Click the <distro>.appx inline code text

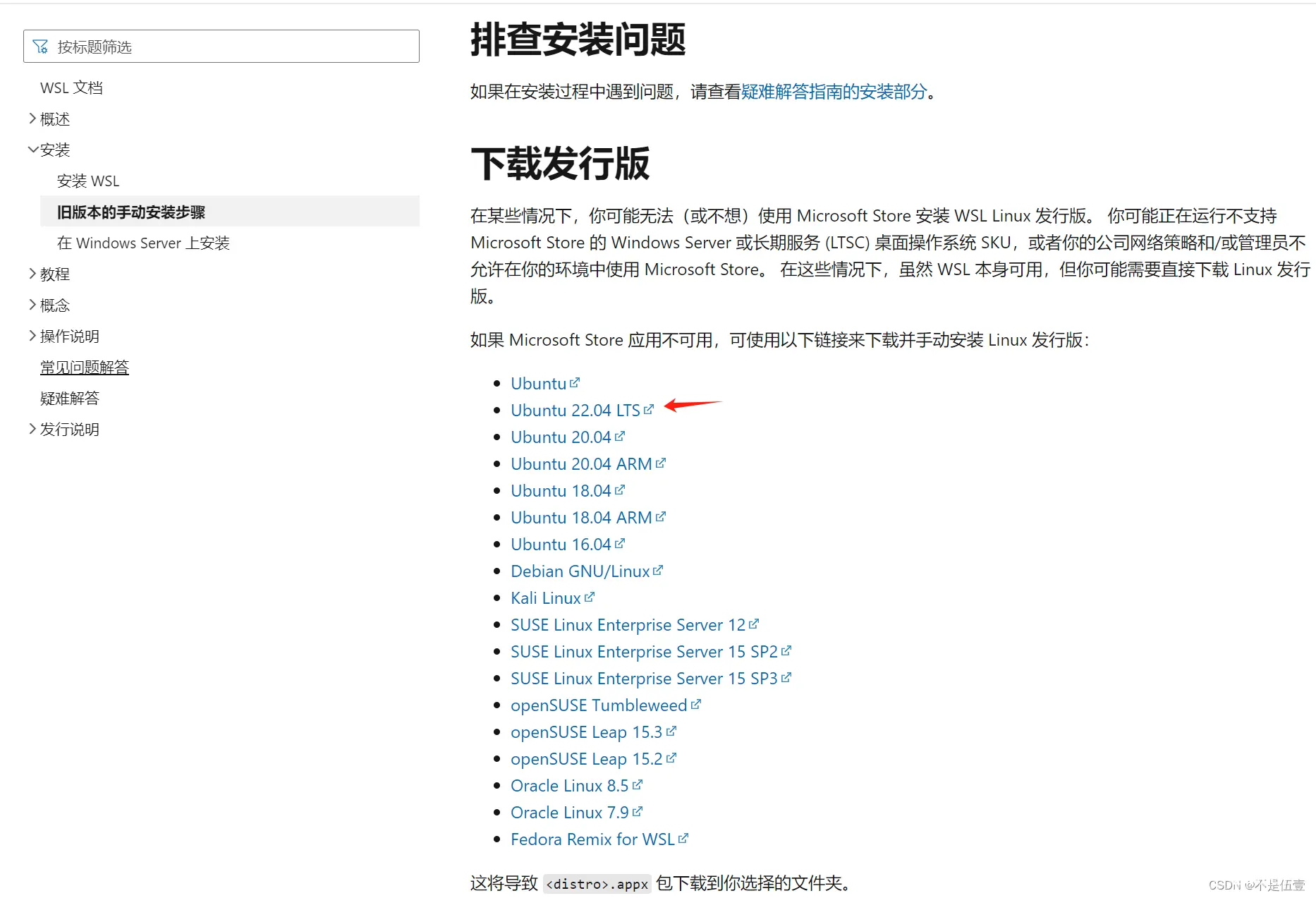[597, 884]
